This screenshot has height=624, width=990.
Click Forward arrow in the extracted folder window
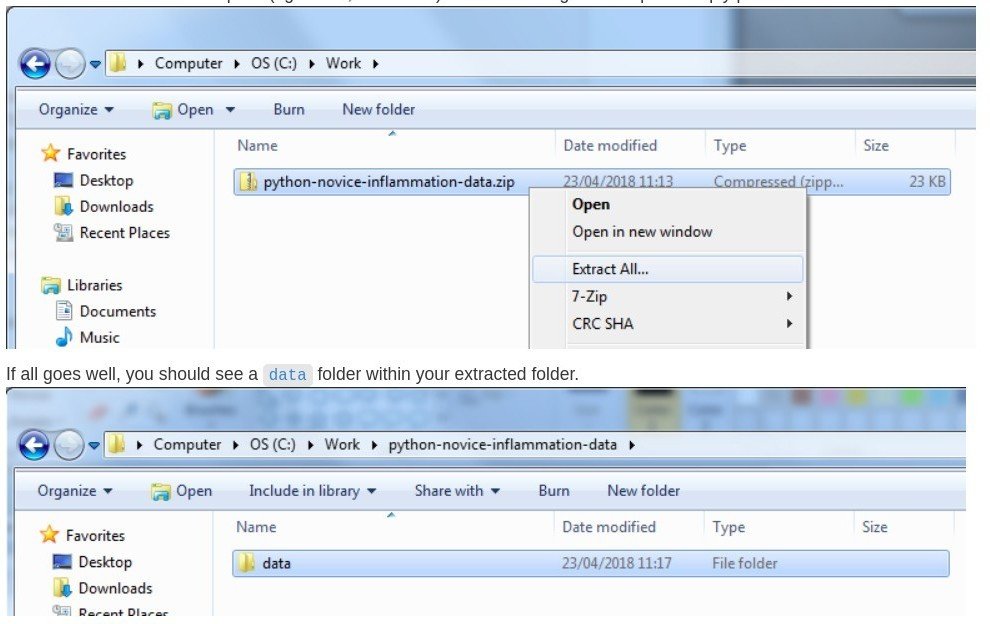[69, 445]
